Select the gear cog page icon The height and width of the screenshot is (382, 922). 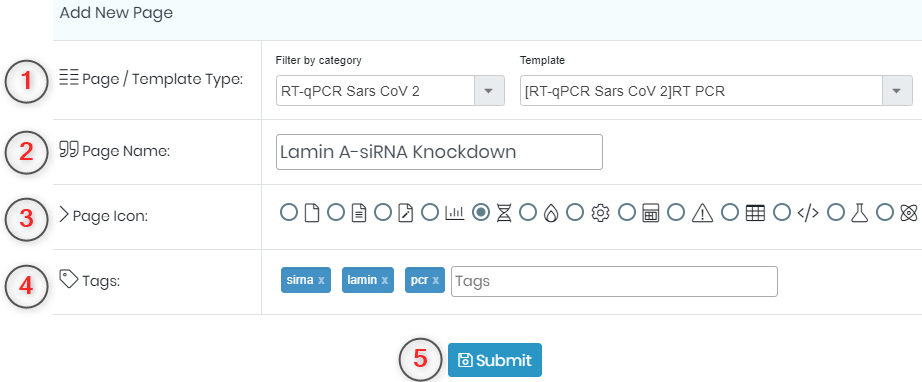pos(600,213)
